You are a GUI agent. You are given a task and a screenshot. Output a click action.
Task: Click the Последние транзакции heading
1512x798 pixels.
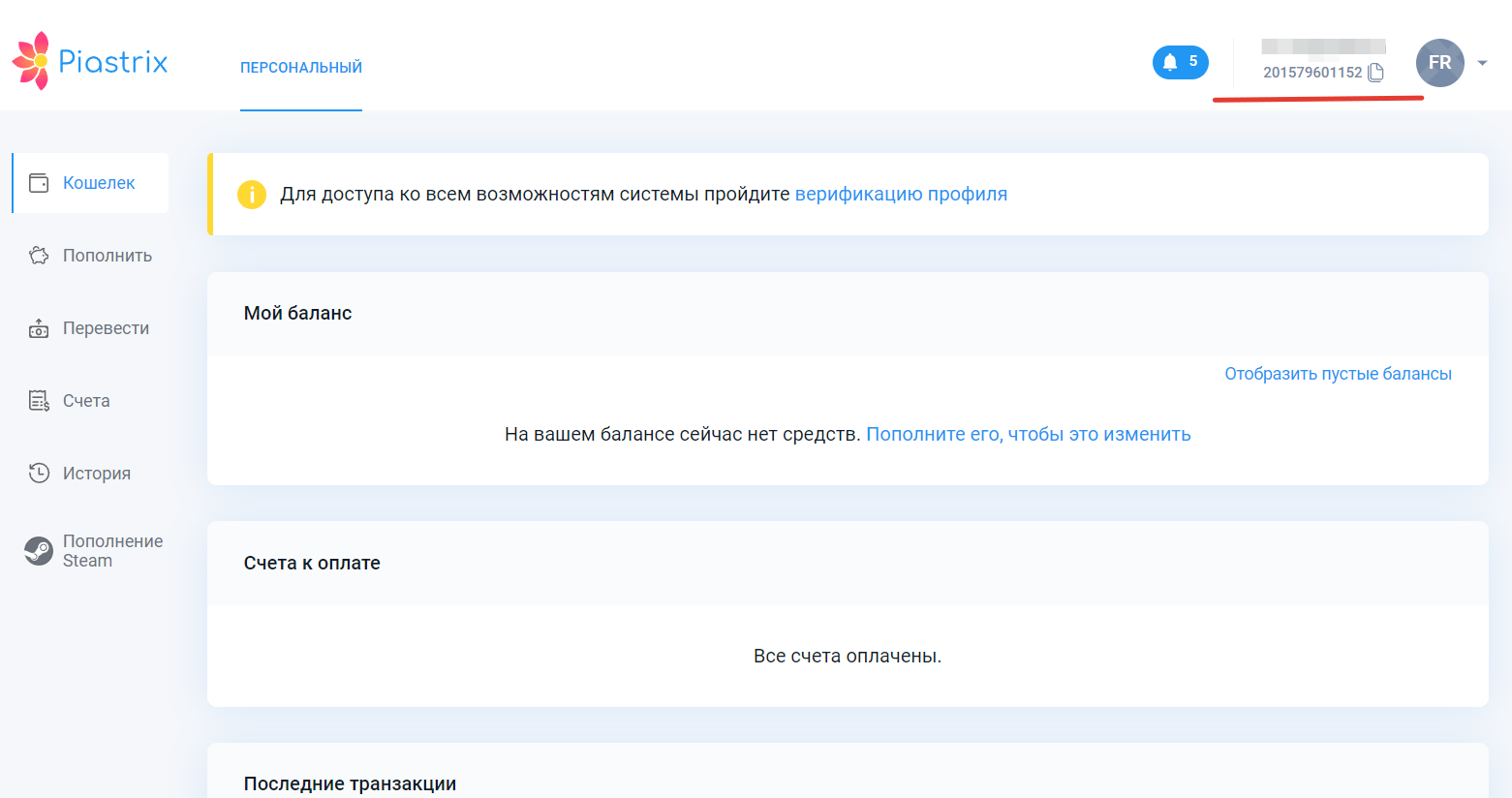pyautogui.click(x=350, y=783)
